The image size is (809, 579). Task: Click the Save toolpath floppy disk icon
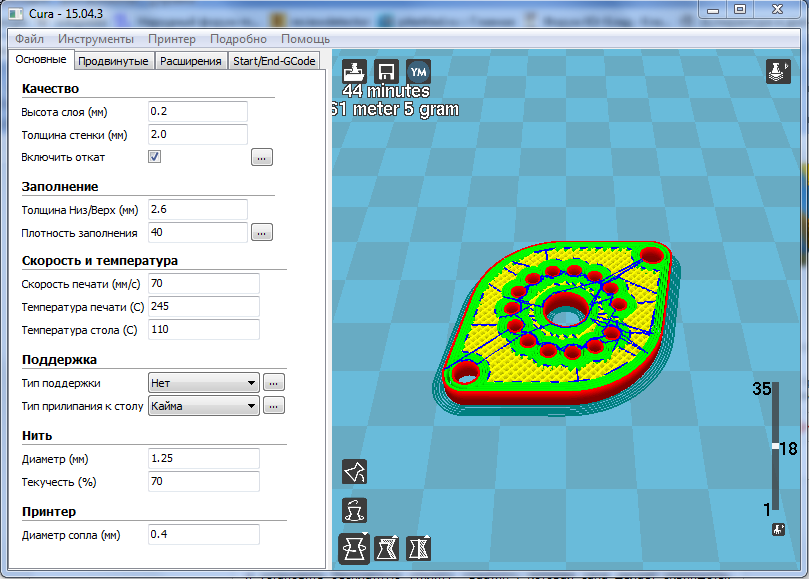[386, 71]
